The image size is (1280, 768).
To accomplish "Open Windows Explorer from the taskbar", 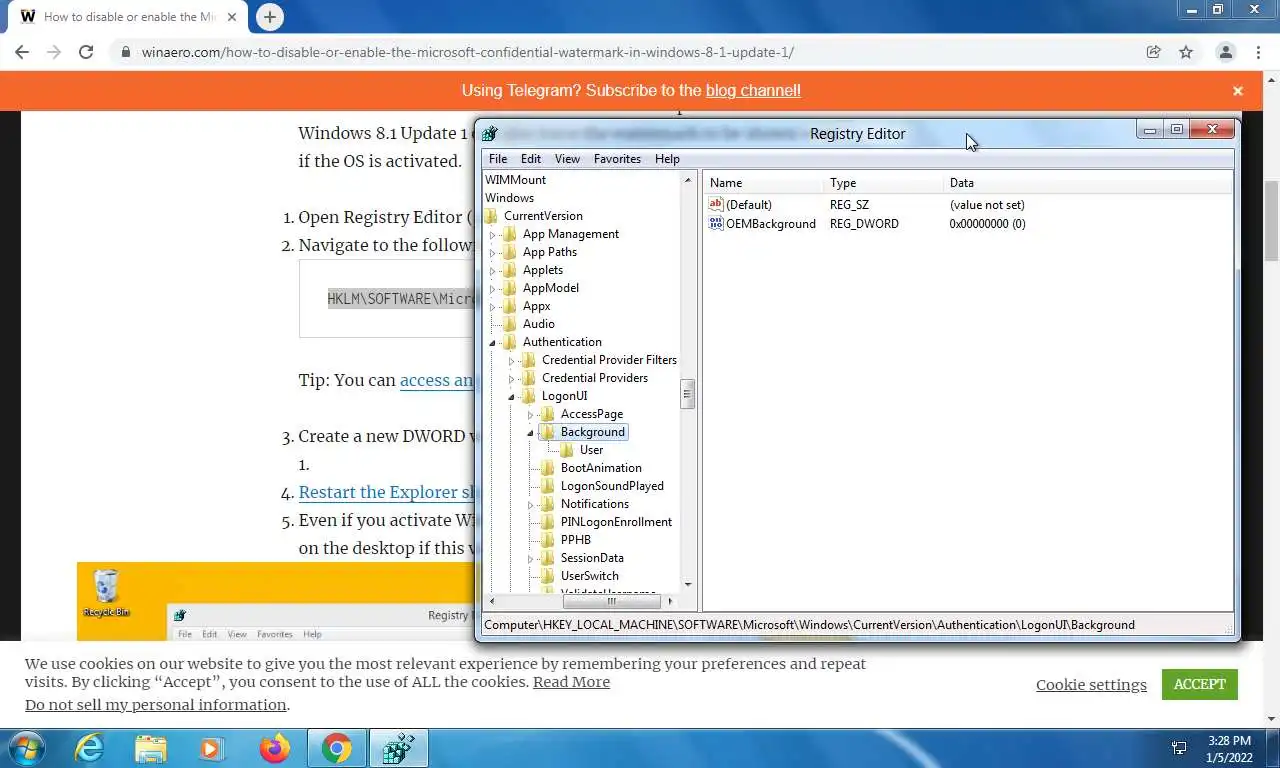I will pyautogui.click(x=151, y=748).
